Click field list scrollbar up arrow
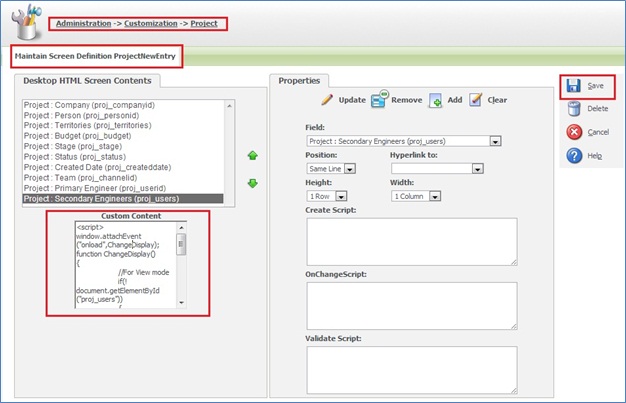626x403 pixels. pyautogui.click(x=229, y=106)
